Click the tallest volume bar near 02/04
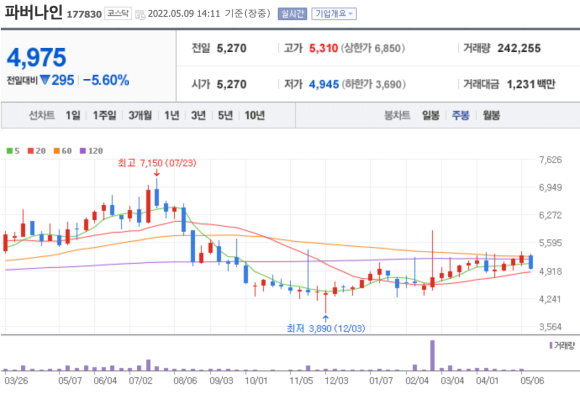The height and width of the screenshot is (394, 580). pyautogui.click(x=432, y=355)
